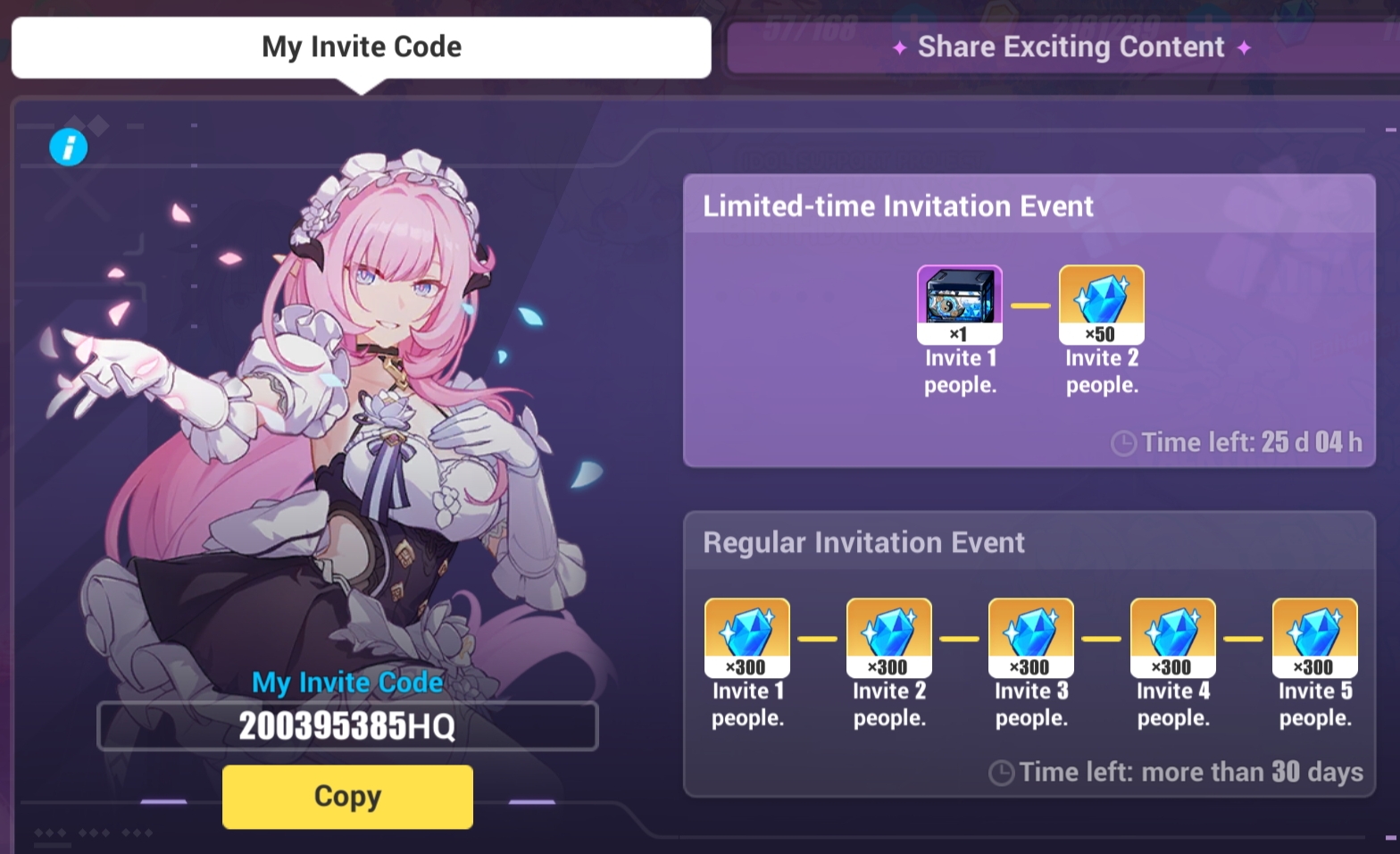This screenshot has width=1400, height=854.
Task: Select the Invite 3 people x300 crystal reward
Action: pos(1031,638)
